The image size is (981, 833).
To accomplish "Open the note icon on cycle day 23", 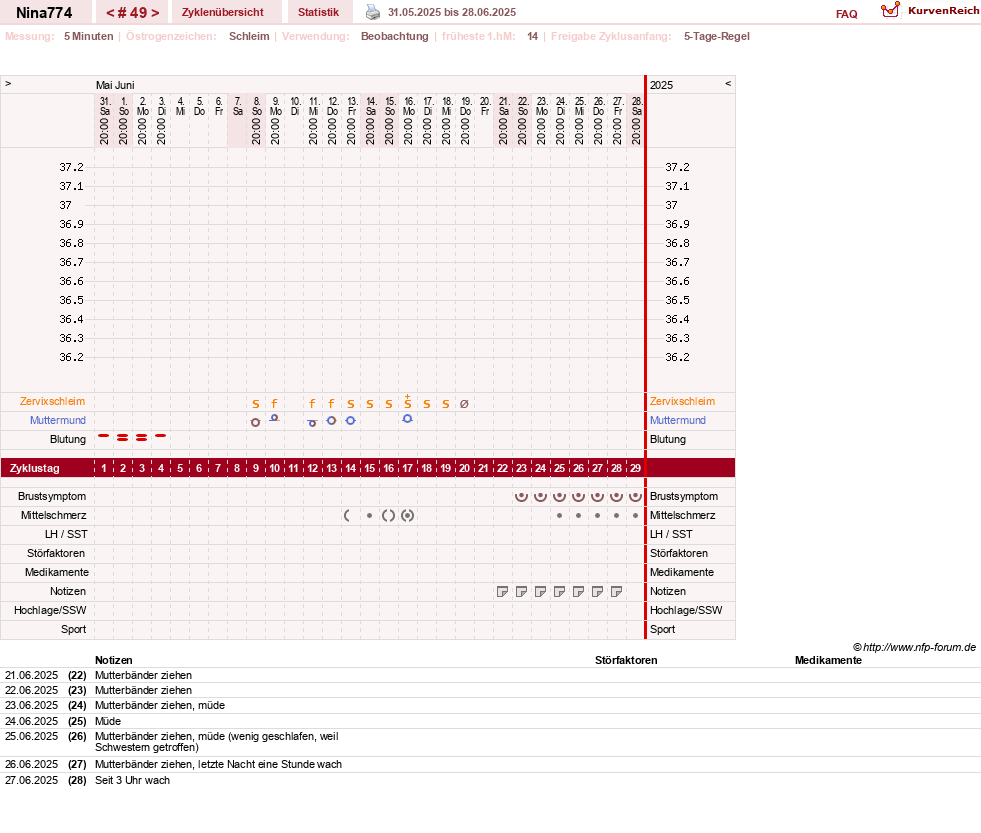I will (x=521, y=591).
